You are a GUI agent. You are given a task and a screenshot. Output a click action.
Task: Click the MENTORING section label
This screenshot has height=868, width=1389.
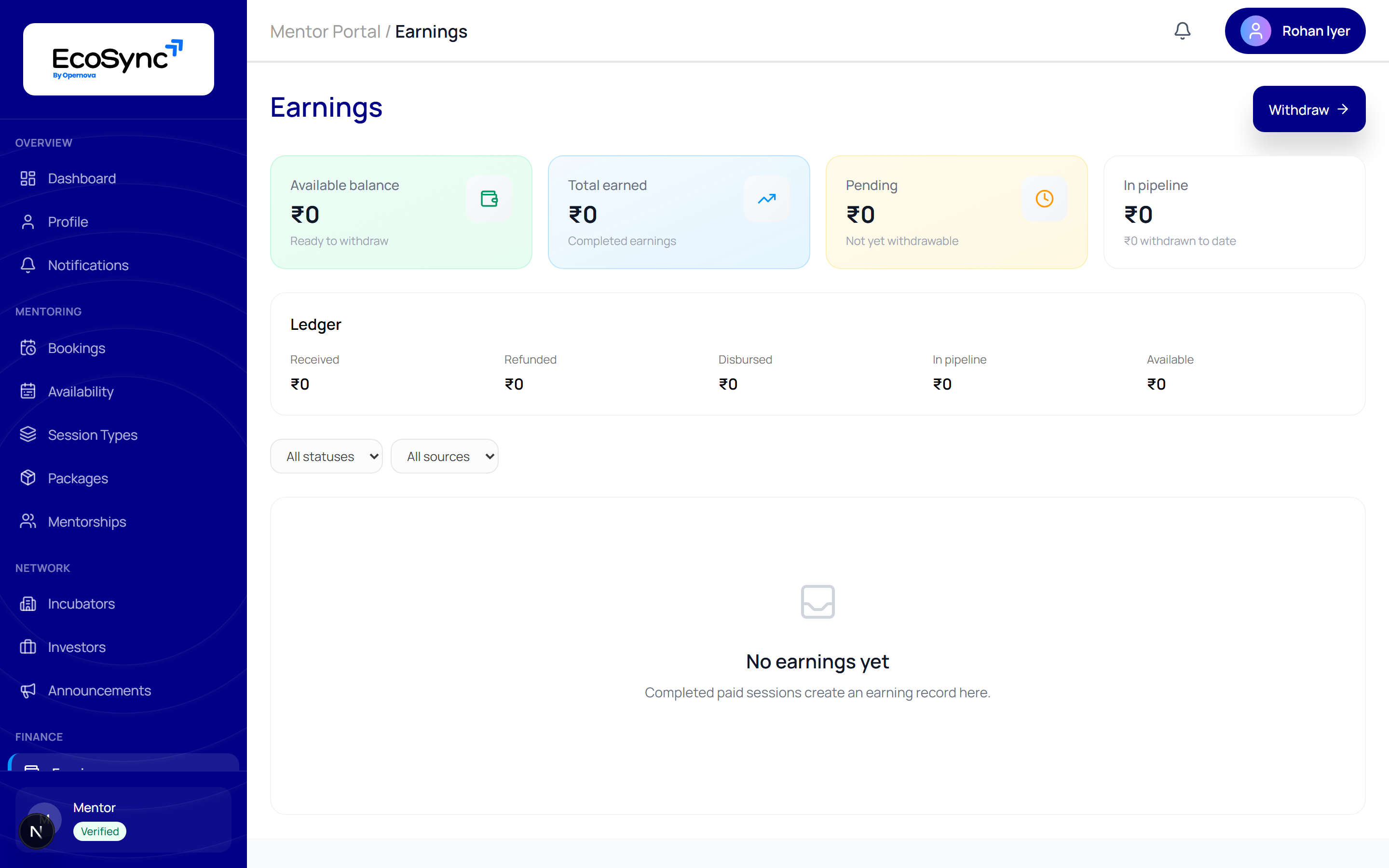pos(48,312)
